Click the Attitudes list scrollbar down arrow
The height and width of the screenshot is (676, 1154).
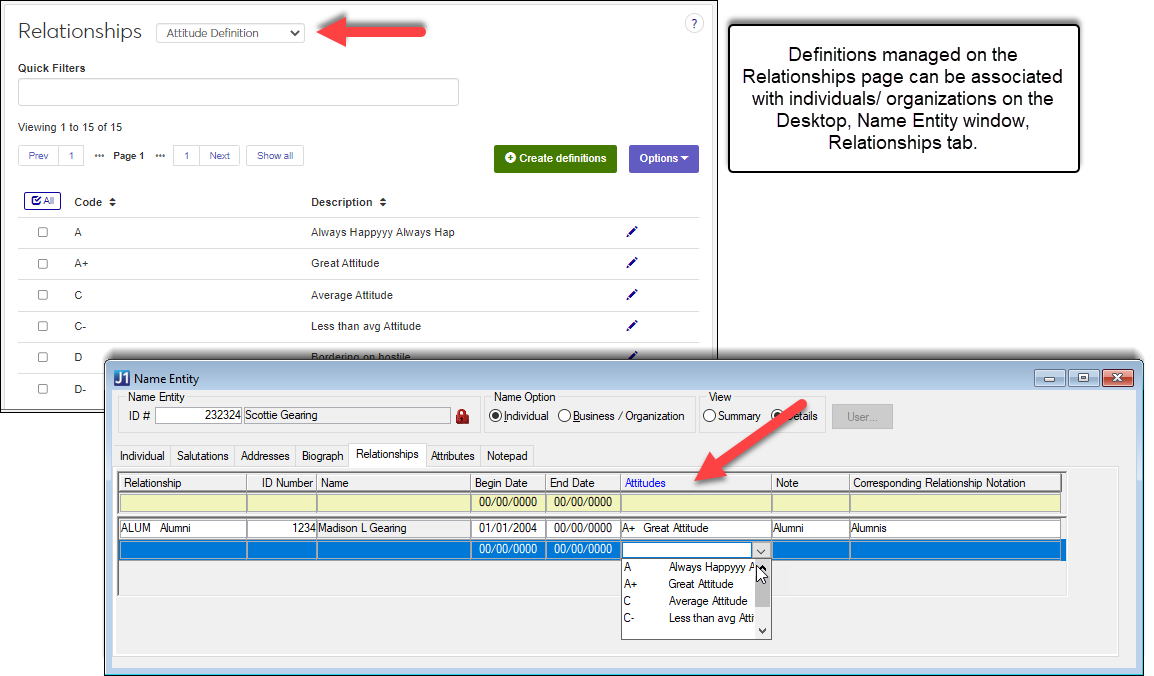pyautogui.click(x=762, y=630)
